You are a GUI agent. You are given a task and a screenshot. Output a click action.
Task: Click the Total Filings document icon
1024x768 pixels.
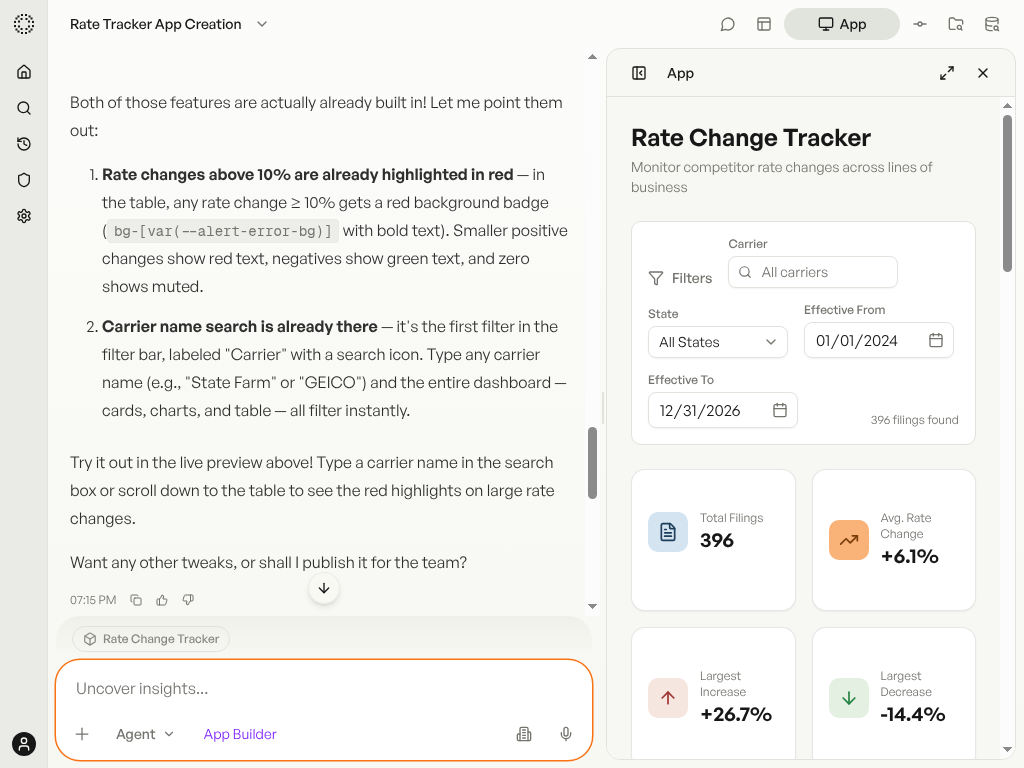(x=667, y=532)
